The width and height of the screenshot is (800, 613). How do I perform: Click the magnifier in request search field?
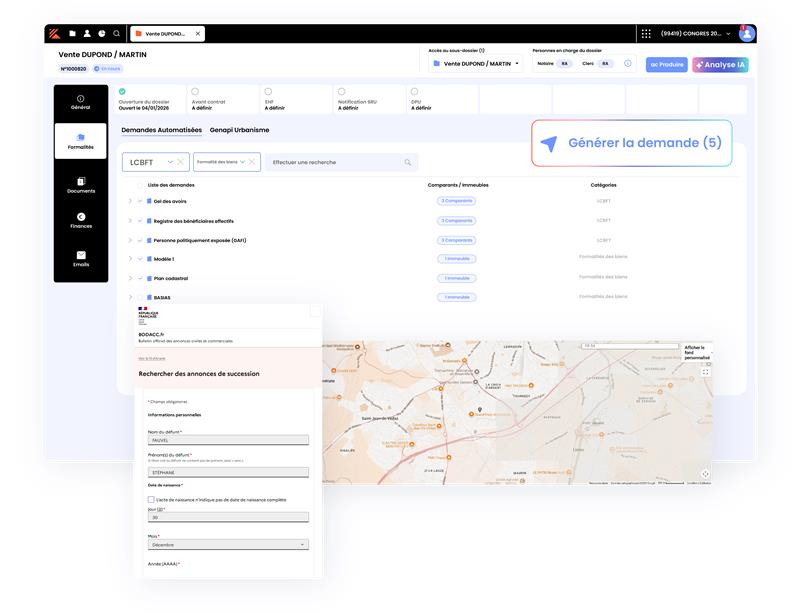coord(408,162)
